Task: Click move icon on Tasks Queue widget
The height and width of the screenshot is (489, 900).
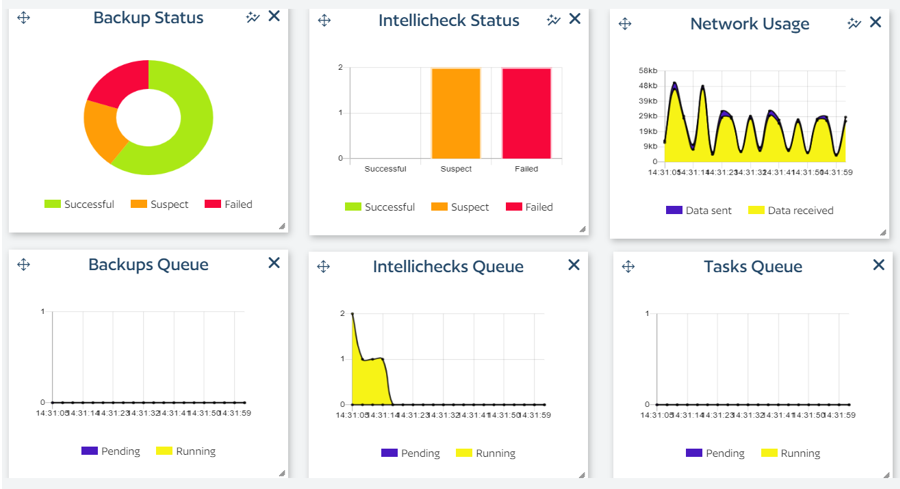Action: pos(628,266)
